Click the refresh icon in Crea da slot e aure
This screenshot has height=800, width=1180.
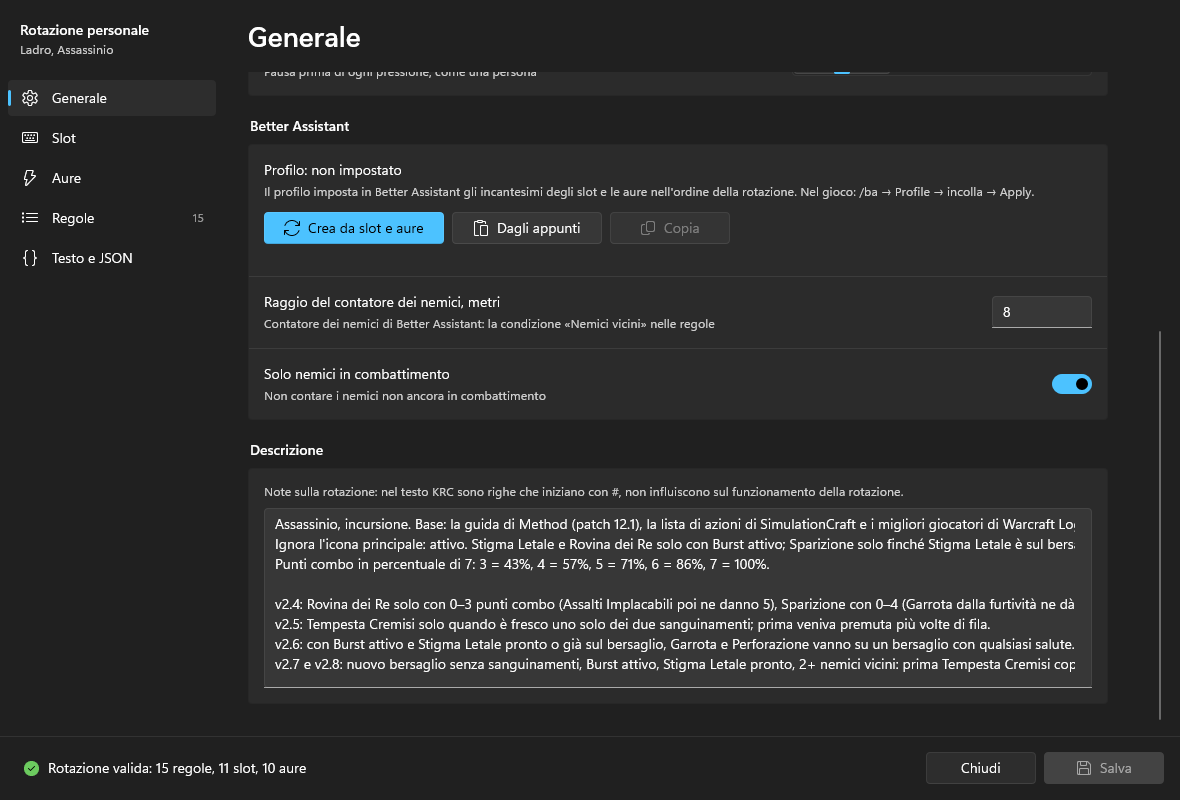tap(292, 228)
